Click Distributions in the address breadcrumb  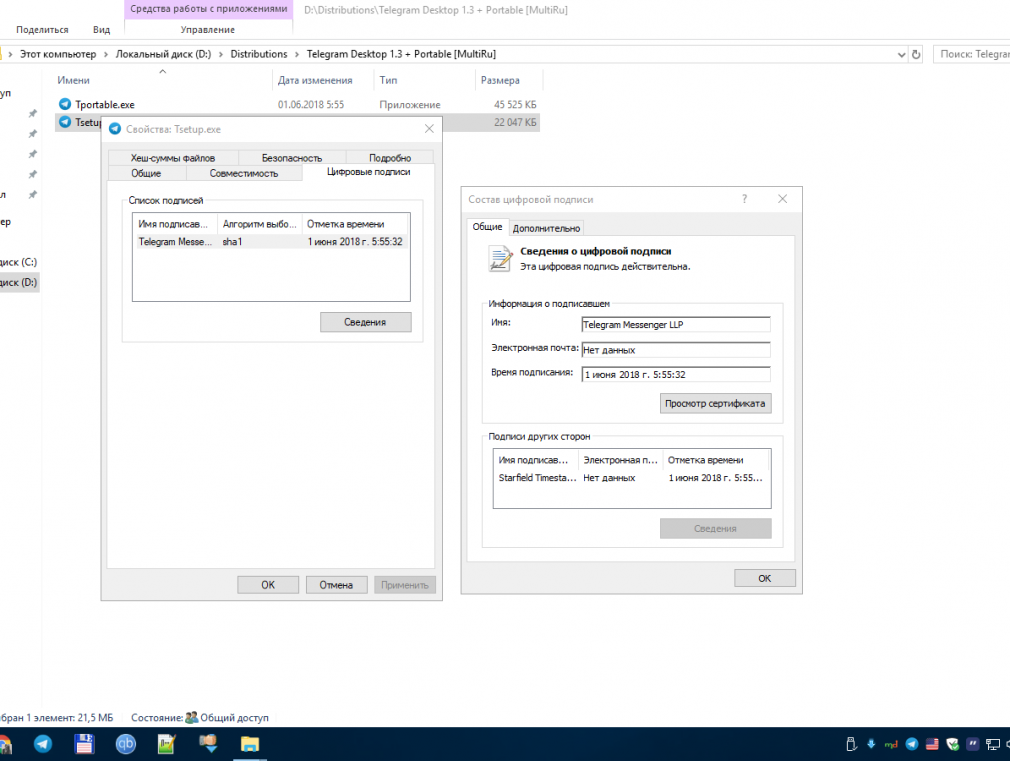259,54
